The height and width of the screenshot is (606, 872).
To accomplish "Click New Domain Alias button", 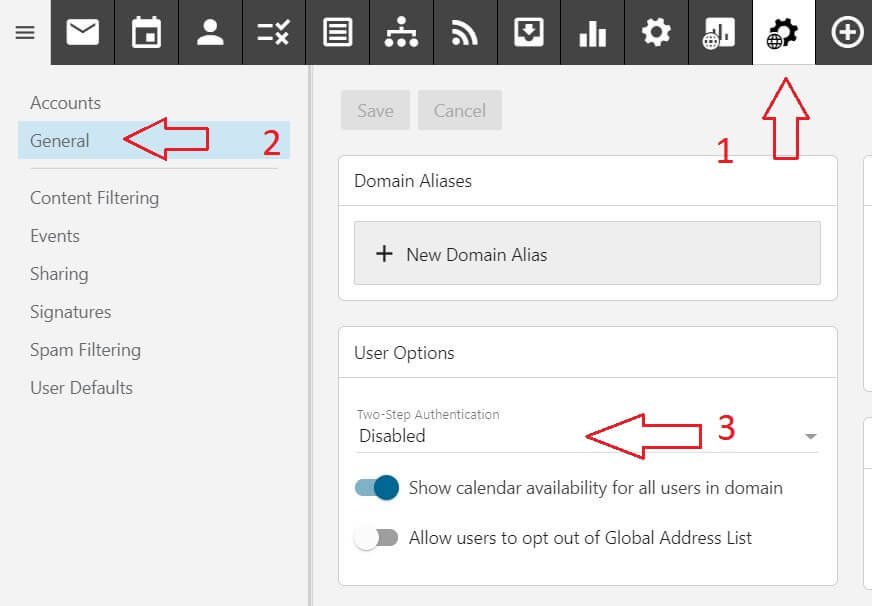I will coord(587,253).
